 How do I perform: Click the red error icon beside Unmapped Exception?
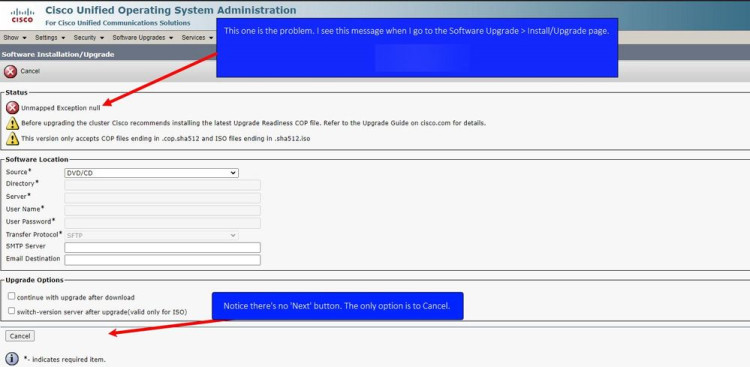[13, 108]
